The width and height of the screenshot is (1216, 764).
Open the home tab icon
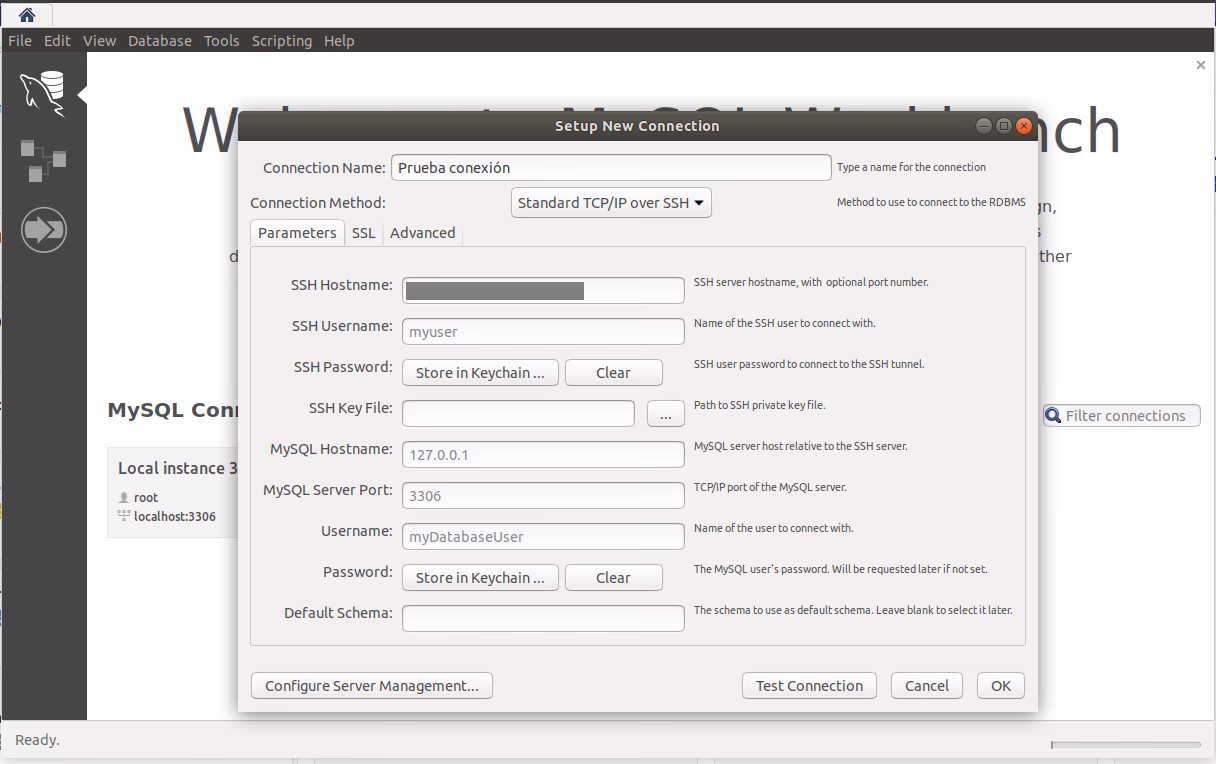pos(27,15)
